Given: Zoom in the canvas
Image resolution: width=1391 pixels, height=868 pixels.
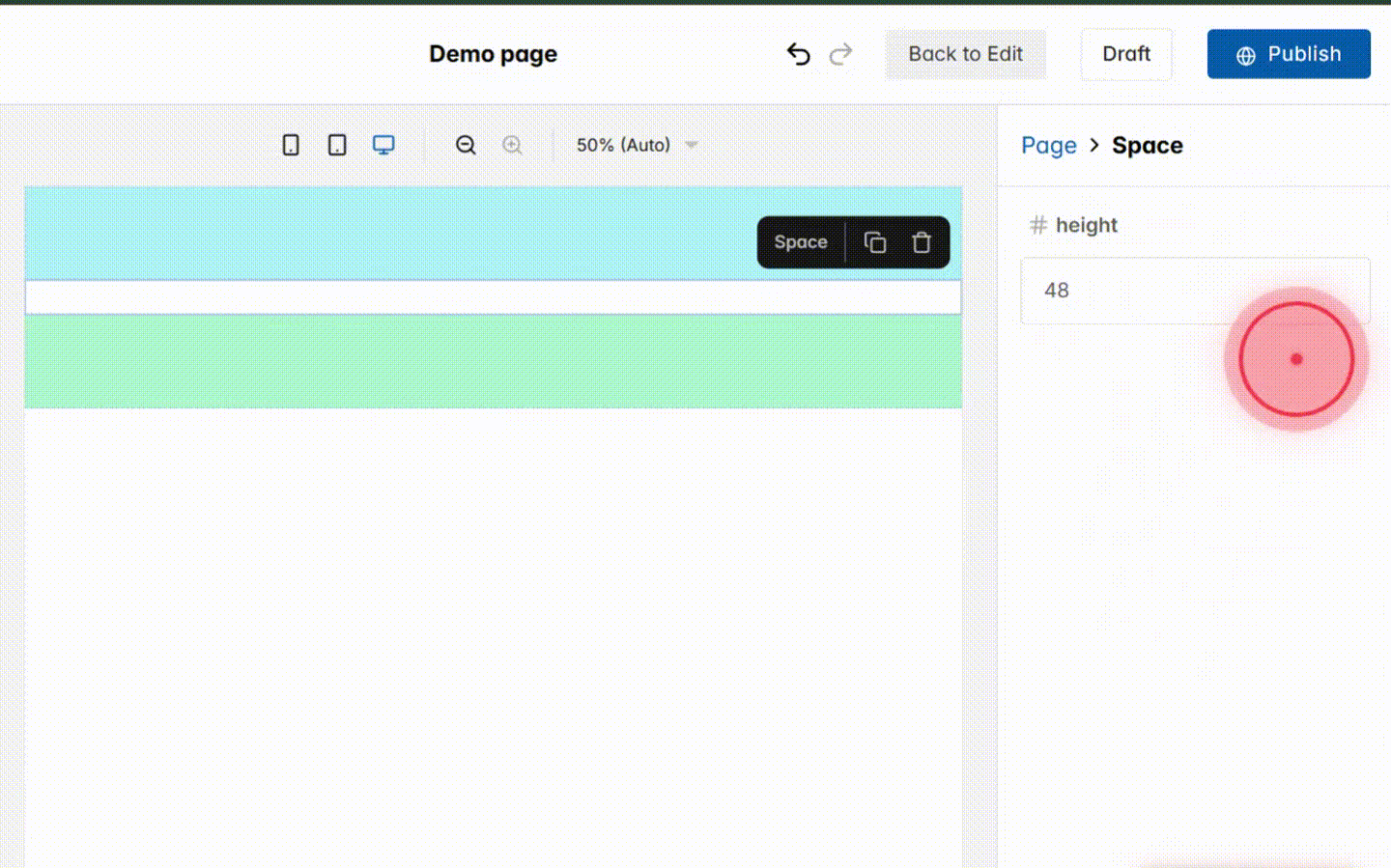Looking at the screenshot, I should click(x=512, y=144).
